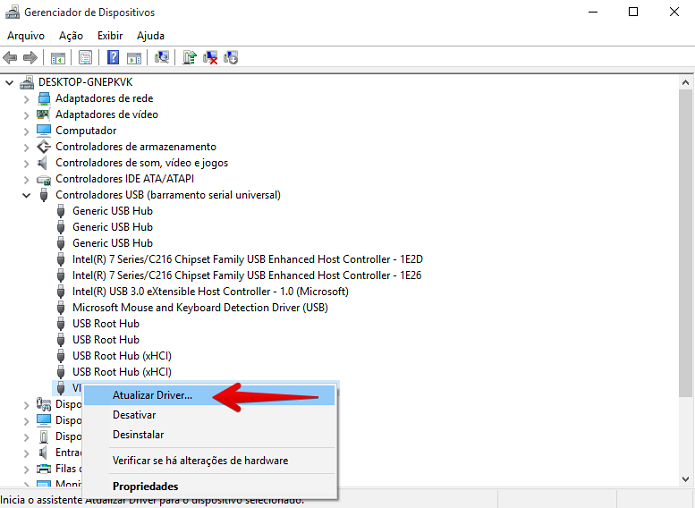Image resolution: width=695 pixels, height=508 pixels.
Task: Click the IDE ATA/ATAPI controllers icon
Action: (43, 179)
